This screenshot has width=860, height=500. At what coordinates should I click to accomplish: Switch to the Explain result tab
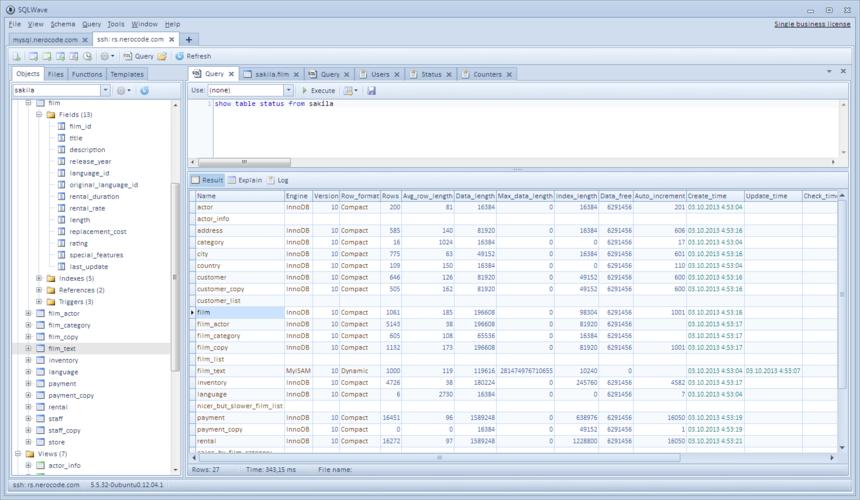coord(245,180)
